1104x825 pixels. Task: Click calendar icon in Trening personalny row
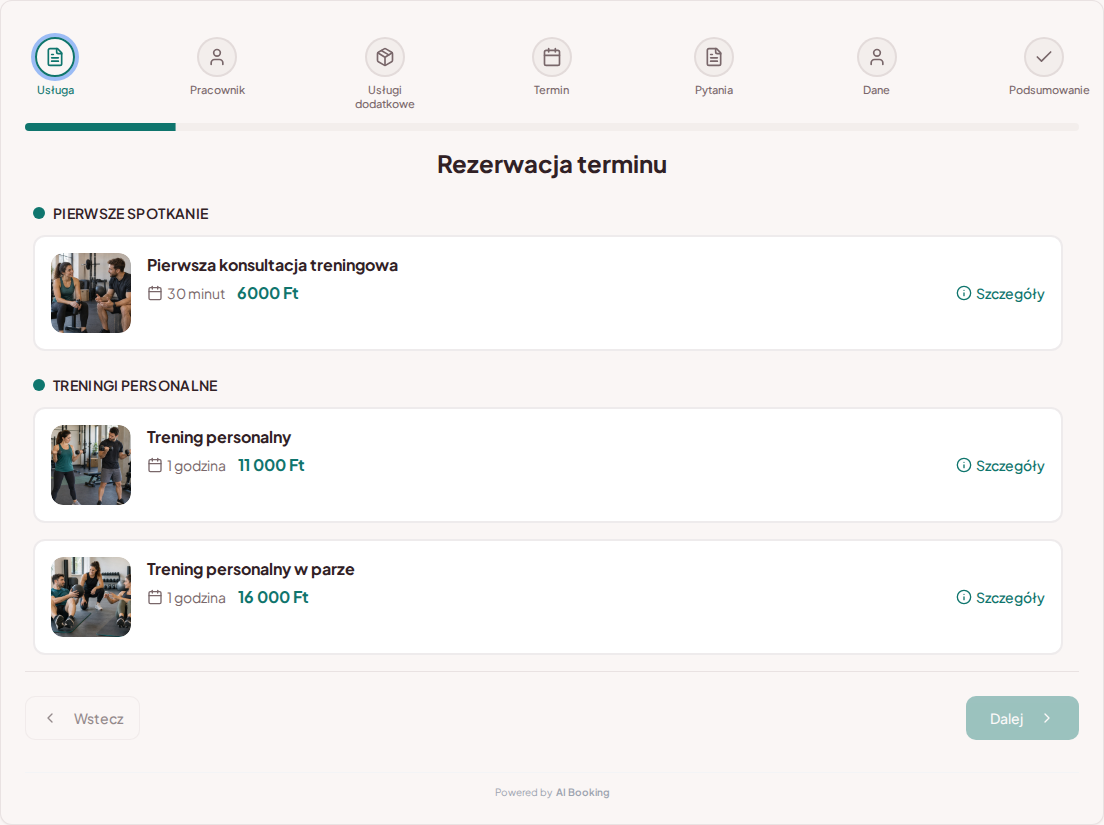pos(155,465)
